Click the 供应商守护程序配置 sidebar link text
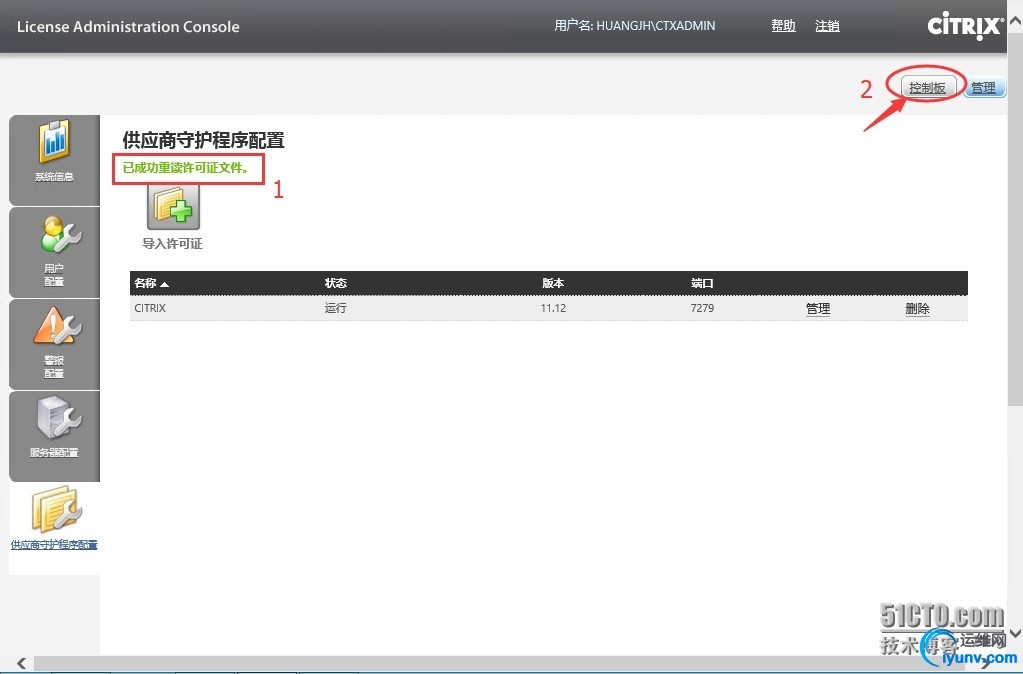Viewport: 1023px width, 674px height. click(54, 545)
